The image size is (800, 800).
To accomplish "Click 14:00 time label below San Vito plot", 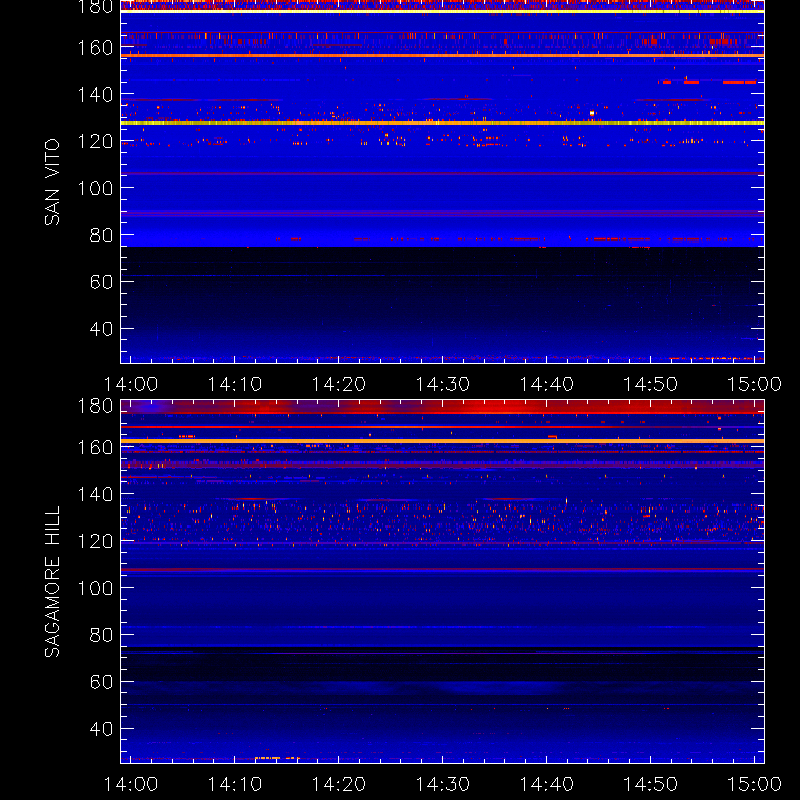I will (131, 384).
